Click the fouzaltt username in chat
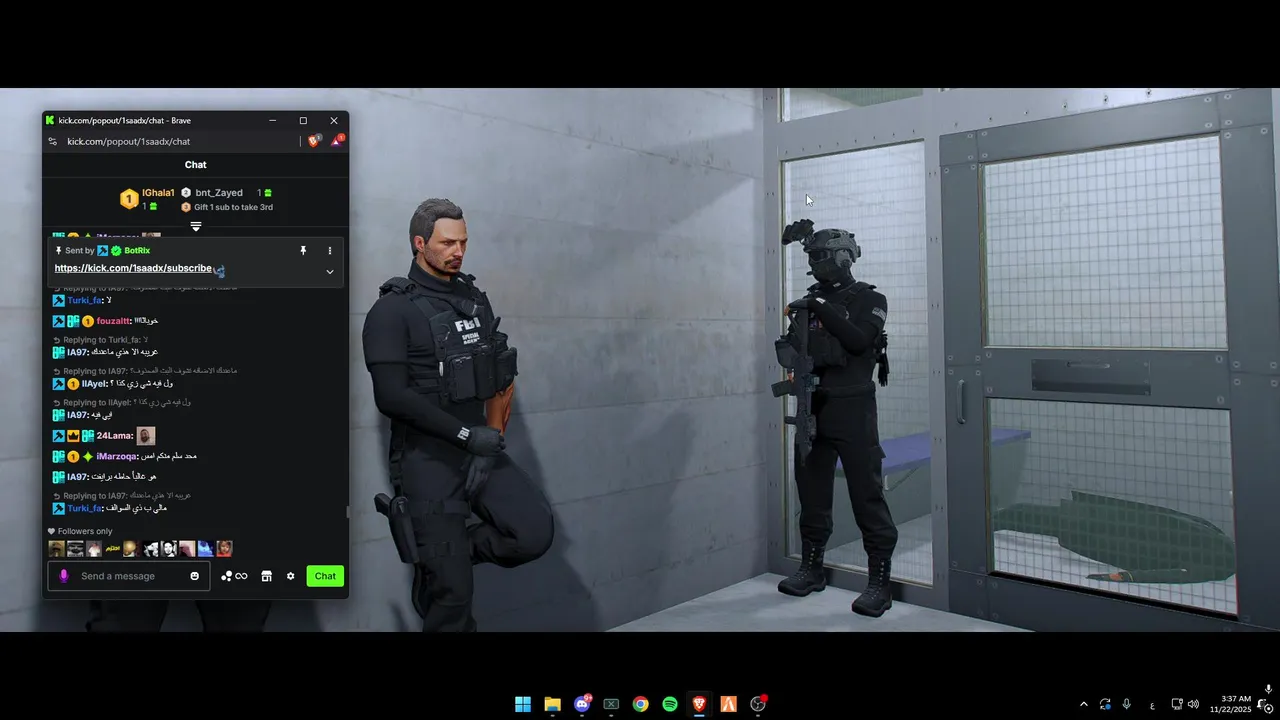Viewport: 1280px width, 720px height. 113,321
